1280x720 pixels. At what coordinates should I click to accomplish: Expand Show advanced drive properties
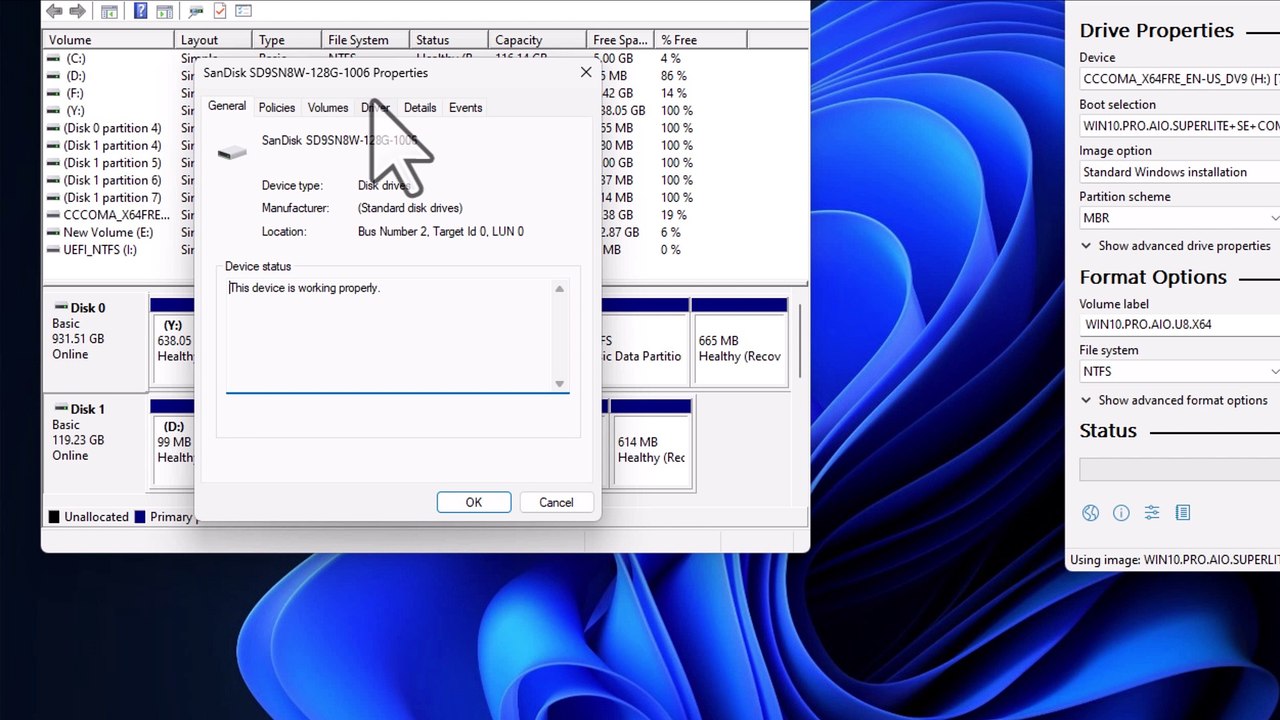coord(1175,246)
